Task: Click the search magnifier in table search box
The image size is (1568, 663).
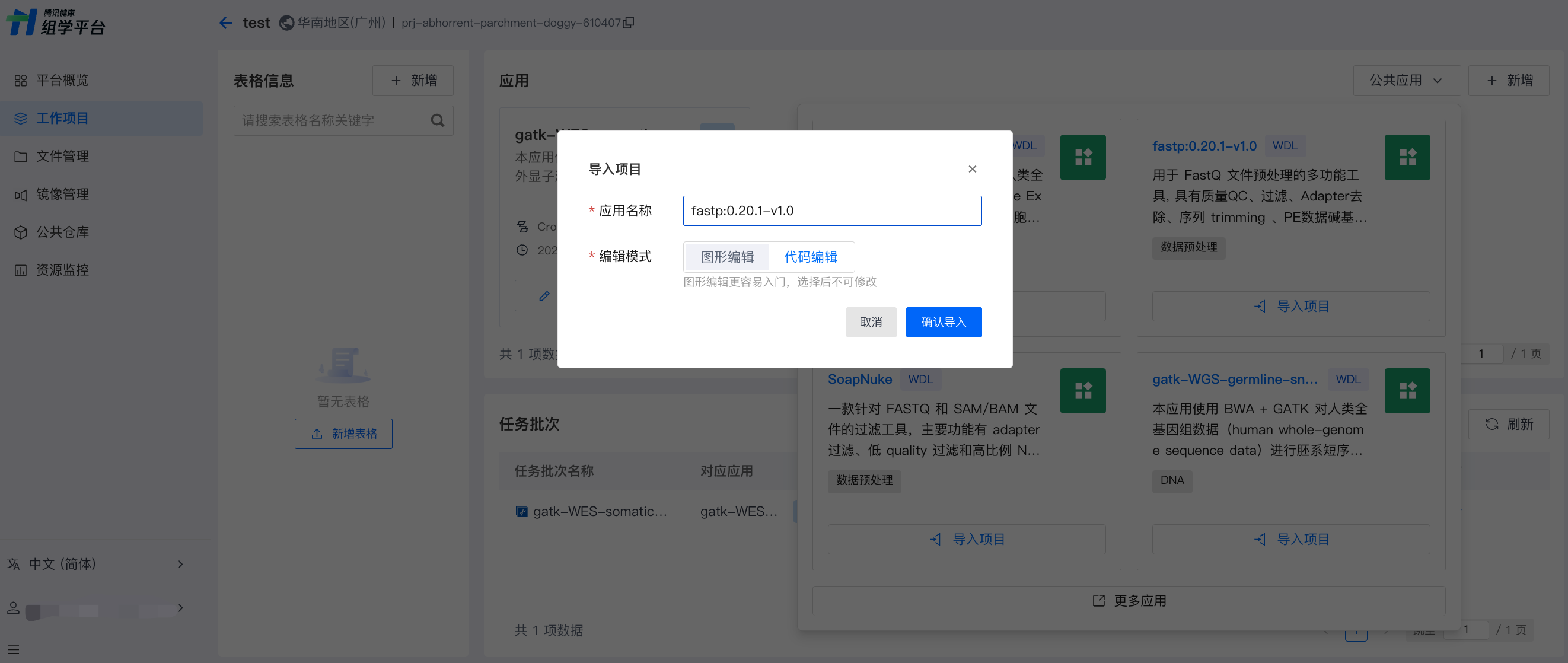Action: coord(437,120)
